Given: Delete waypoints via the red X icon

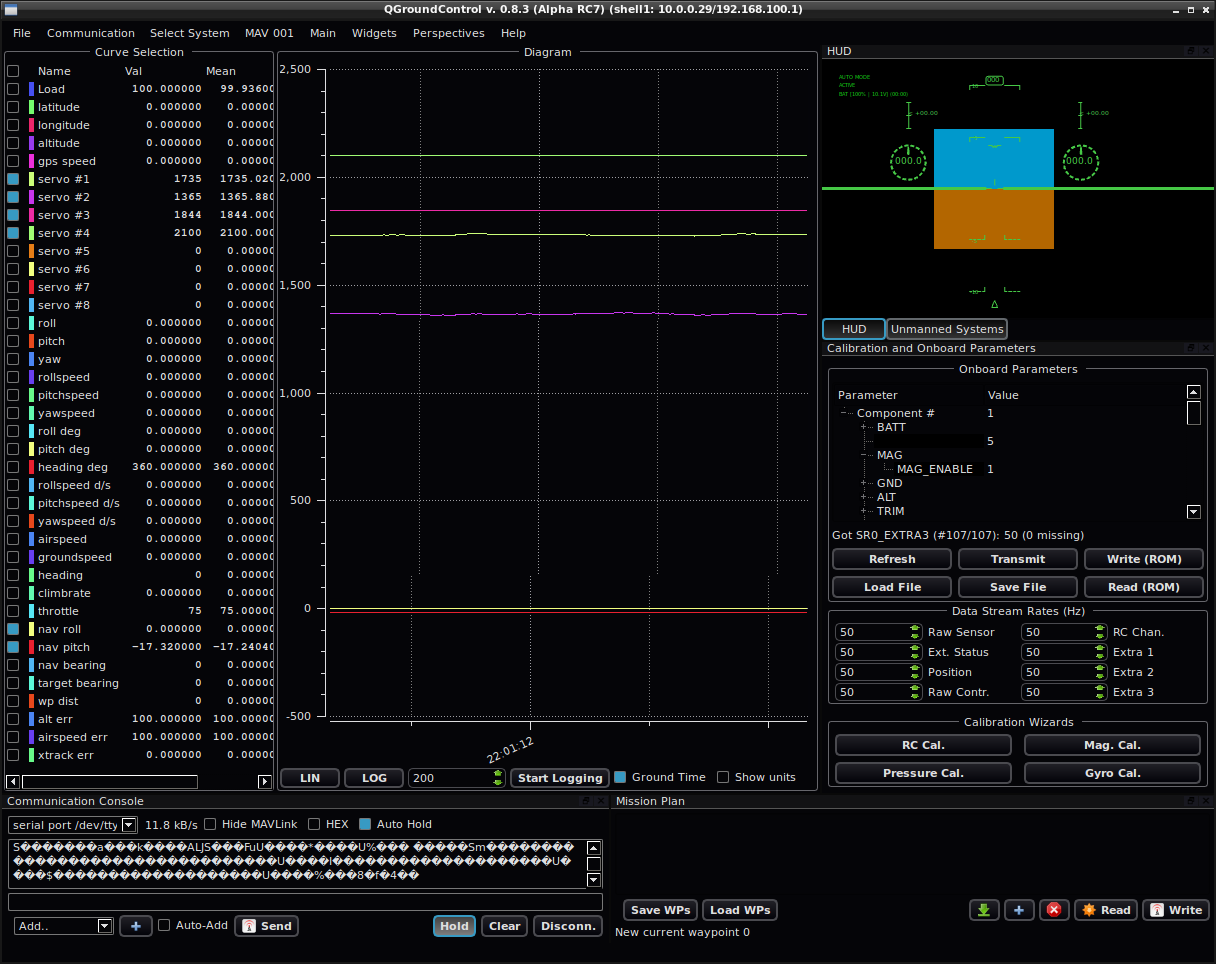Looking at the screenshot, I should (x=1054, y=910).
